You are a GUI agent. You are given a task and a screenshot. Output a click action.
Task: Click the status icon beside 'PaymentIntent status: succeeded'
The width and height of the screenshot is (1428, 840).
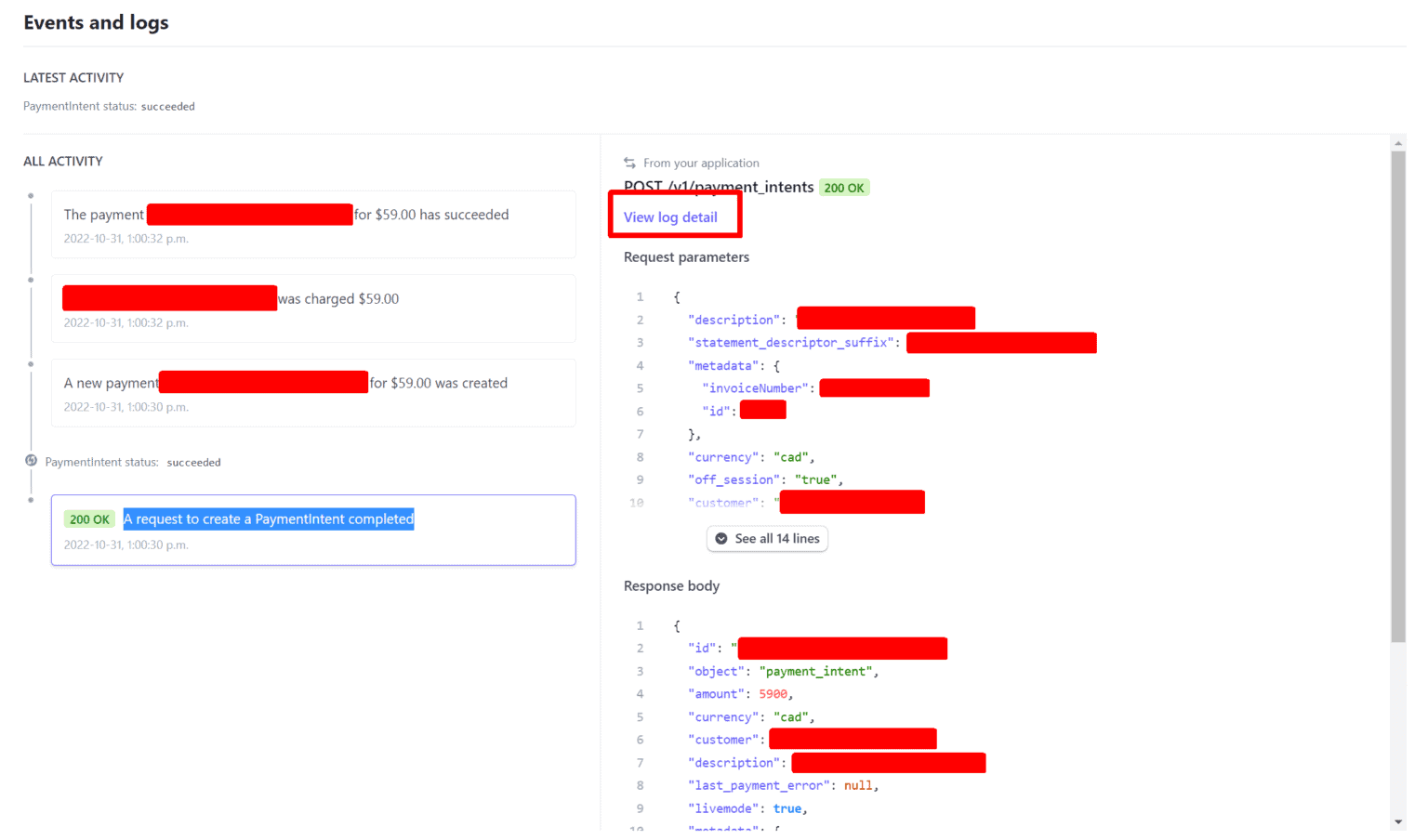click(x=31, y=462)
